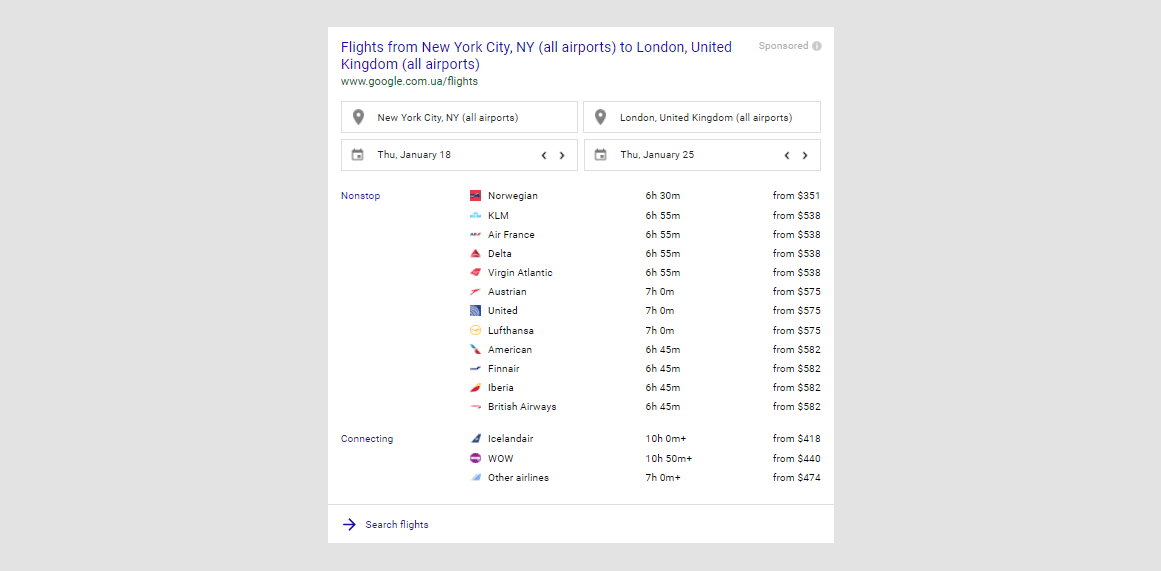The width and height of the screenshot is (1161, 571).
Task: Click the Sponsored info icon
Action: coord(817,46)
